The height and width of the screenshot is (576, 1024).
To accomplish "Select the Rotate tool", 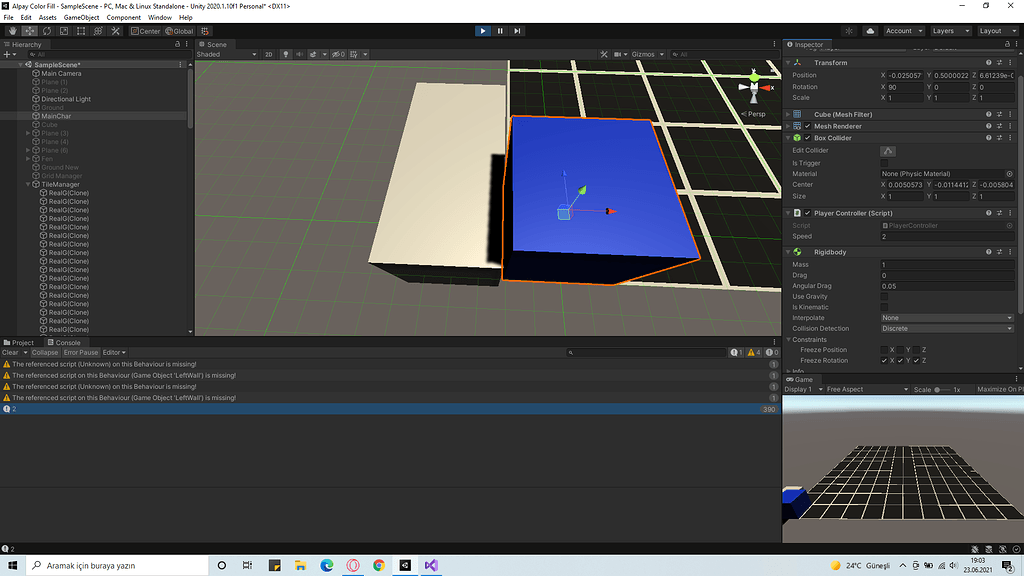I will (46, 31).
